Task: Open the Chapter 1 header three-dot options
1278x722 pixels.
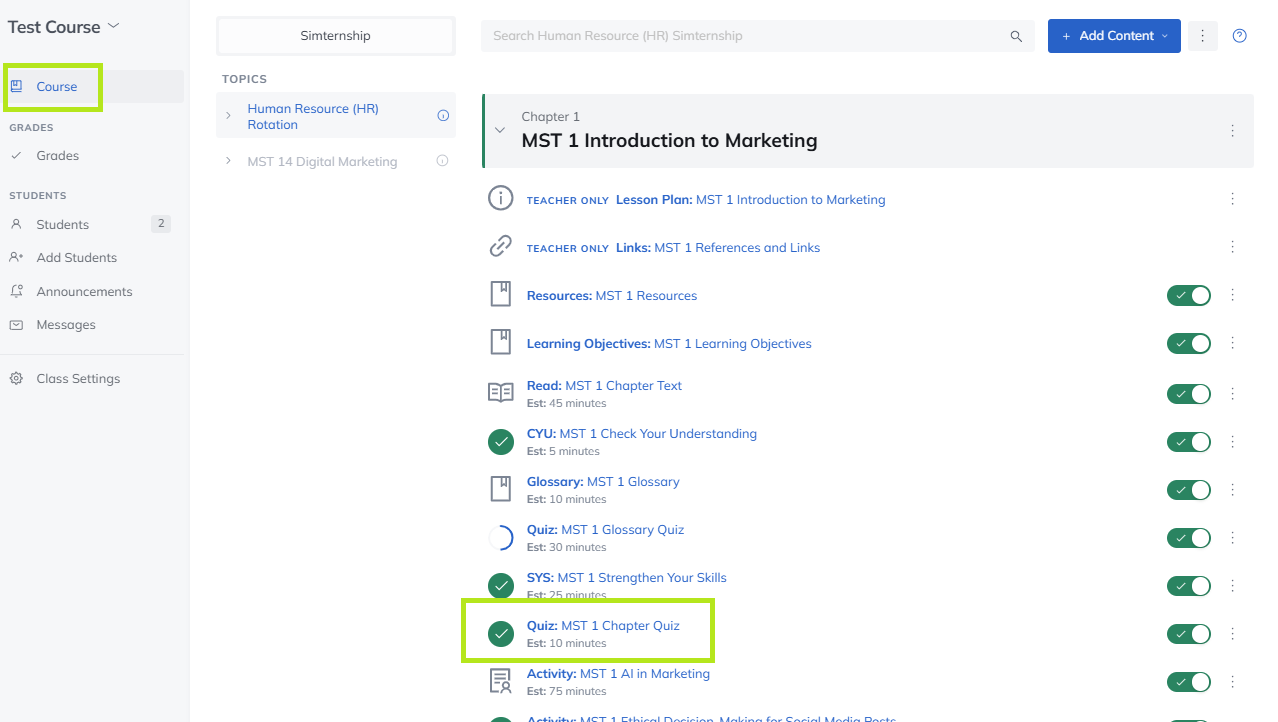Action: click(1232, 131)
